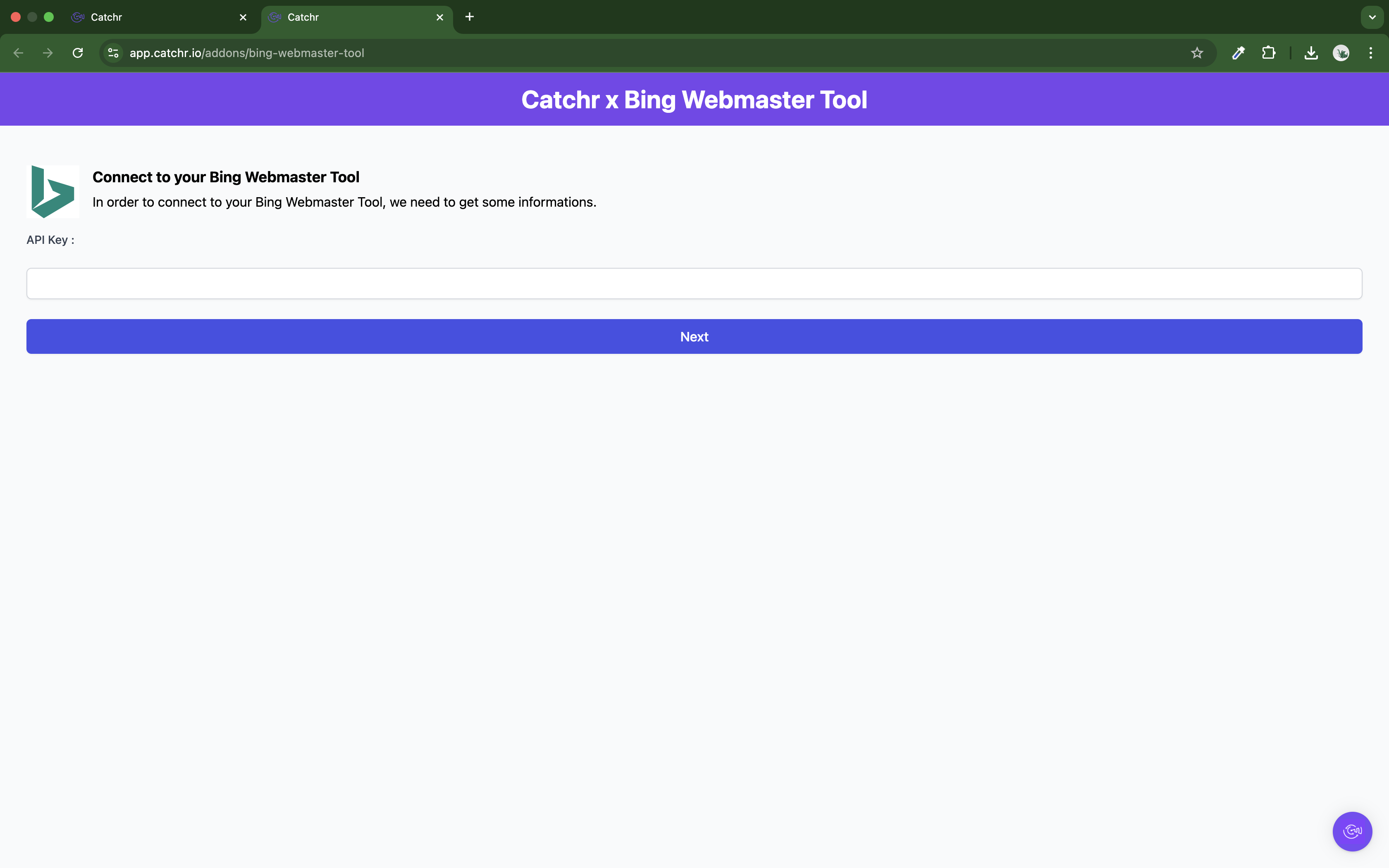Screen dimensions: 1389x868
Task: Open the Chrome profile avatar
Action: point(1341,53)
